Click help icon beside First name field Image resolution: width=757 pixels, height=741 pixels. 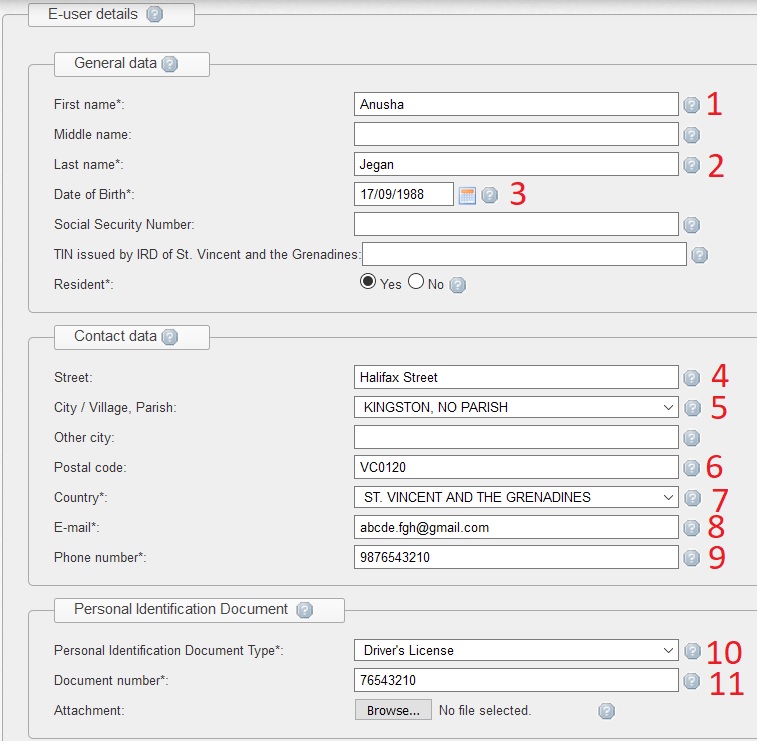pyautogui.click(x=691, y=105)
